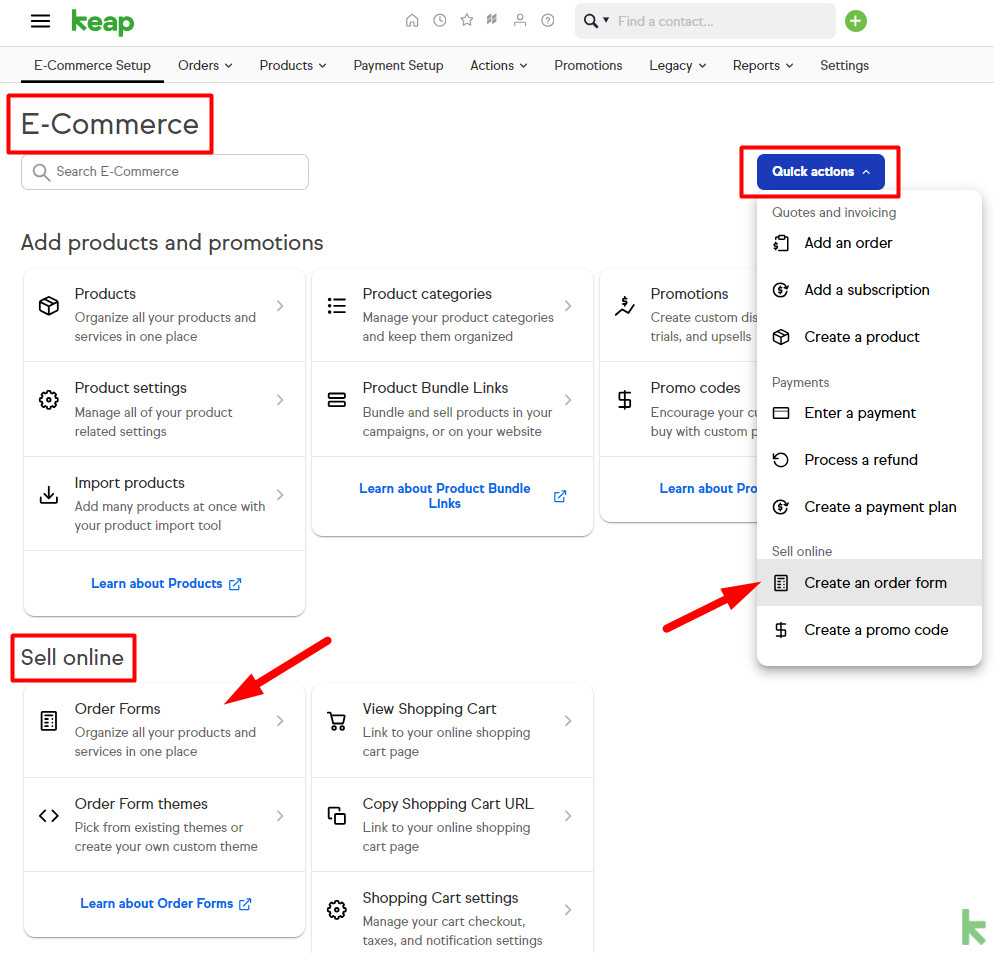Open the user profile icon

[520, 20]
